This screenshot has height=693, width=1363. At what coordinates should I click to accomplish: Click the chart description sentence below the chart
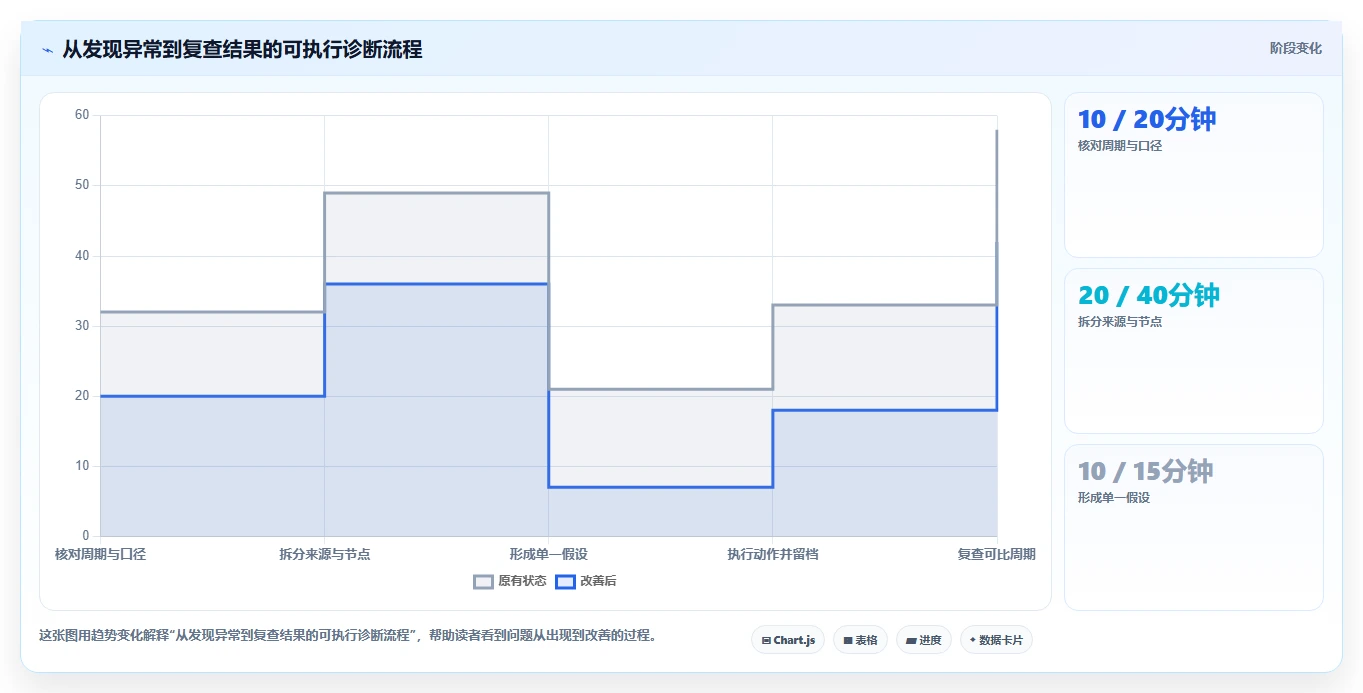pyautogui.click(x=348, y=635)
